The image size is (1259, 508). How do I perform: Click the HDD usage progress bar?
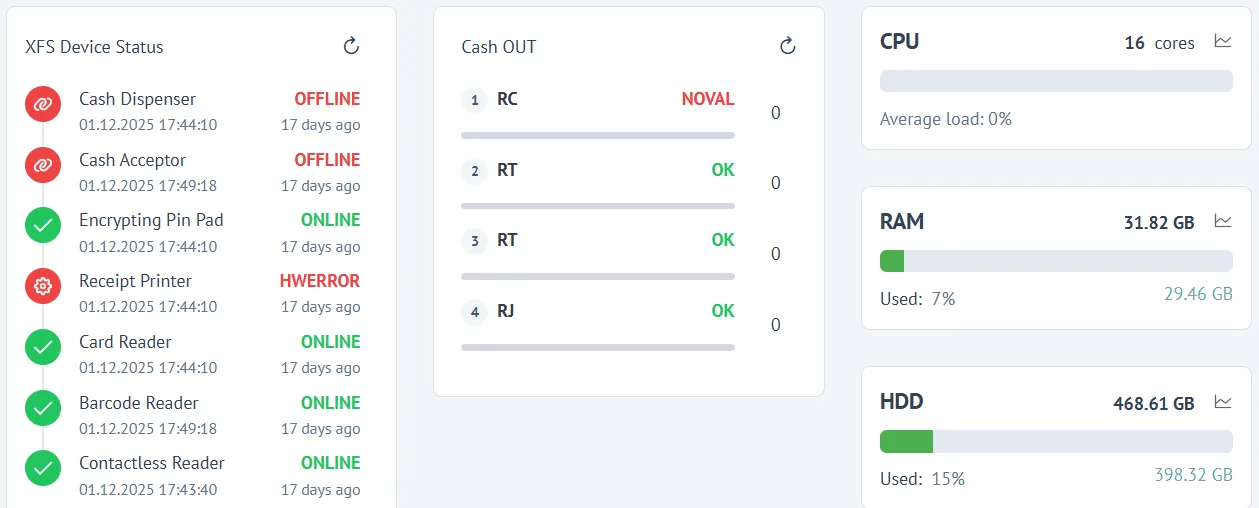click(1056, 441)
